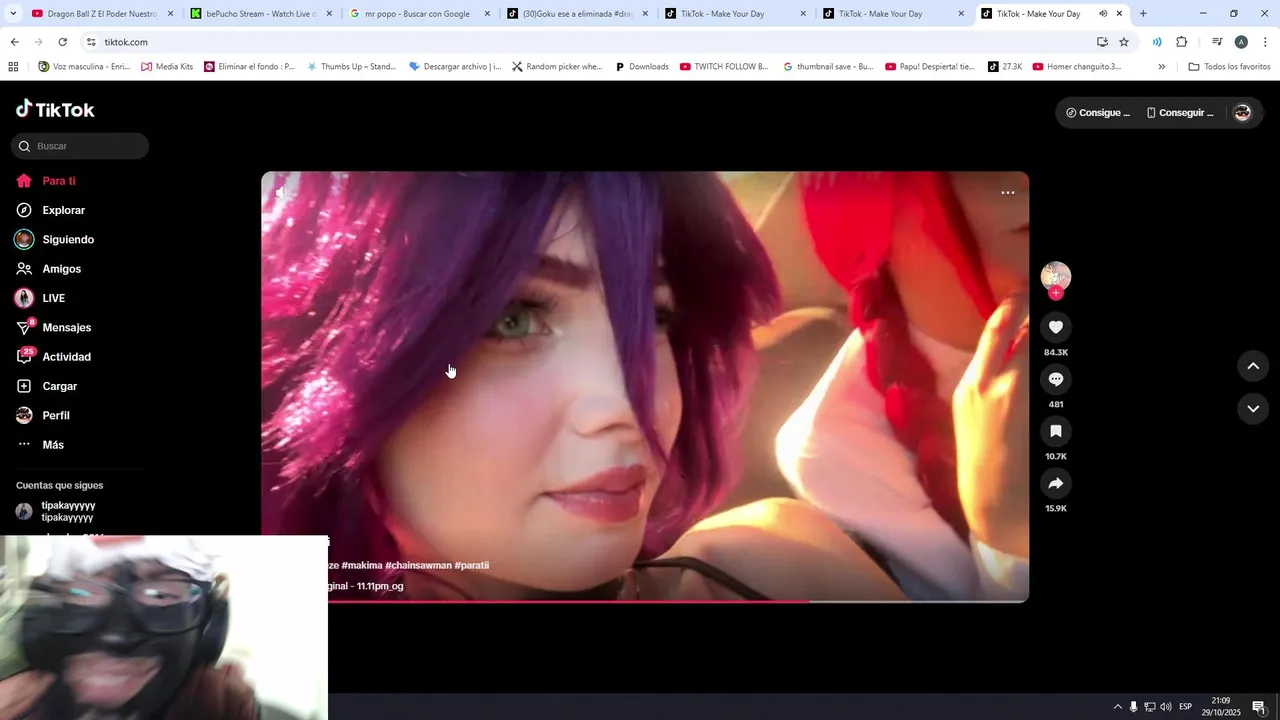The width and height of the screenshot is (1280, 720).
Task: Open Chrome profile A avatar
Action: pyautogui.click(x=1241, y=42)
